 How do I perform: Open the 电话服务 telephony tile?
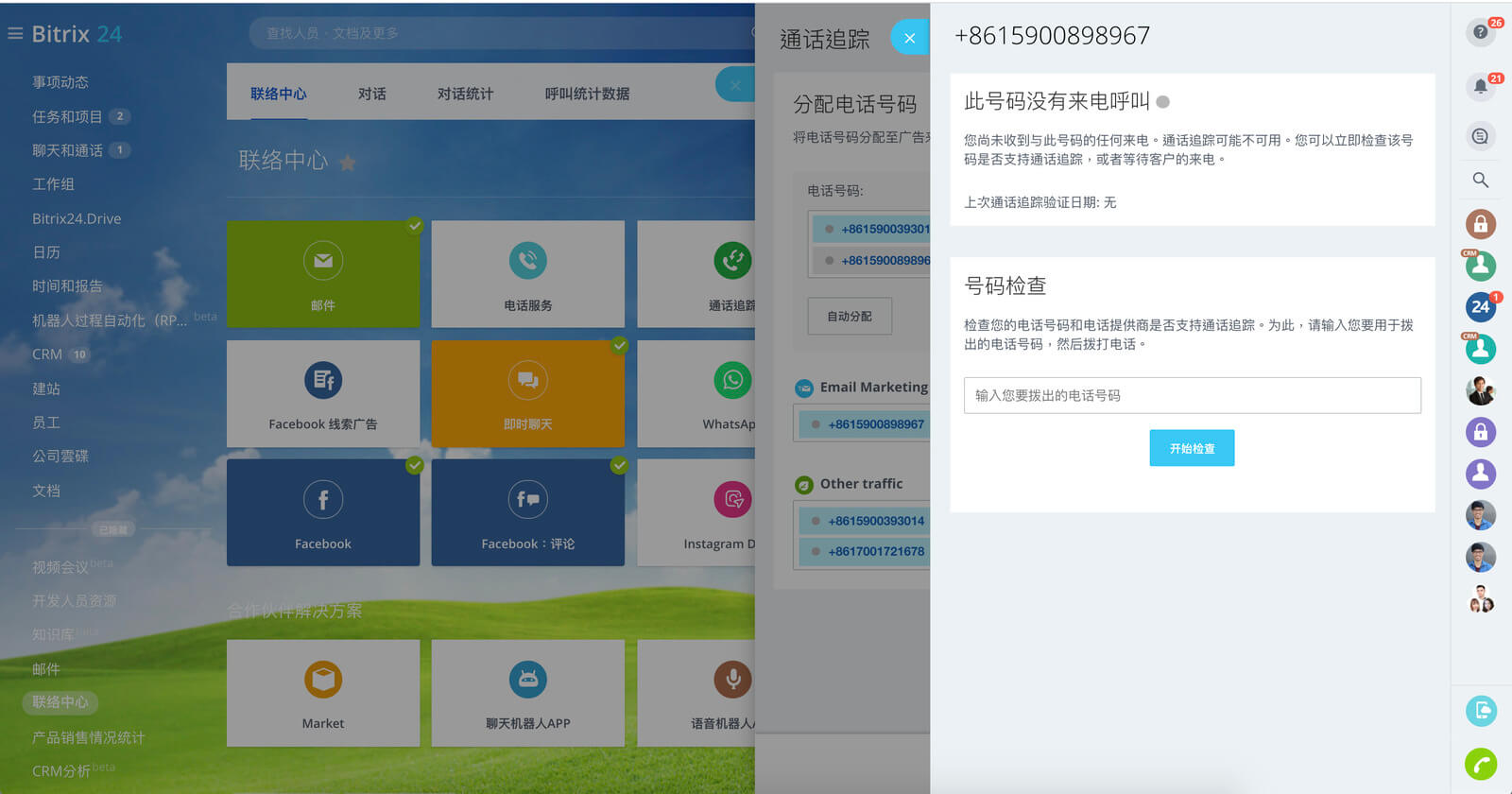point(527,274)
